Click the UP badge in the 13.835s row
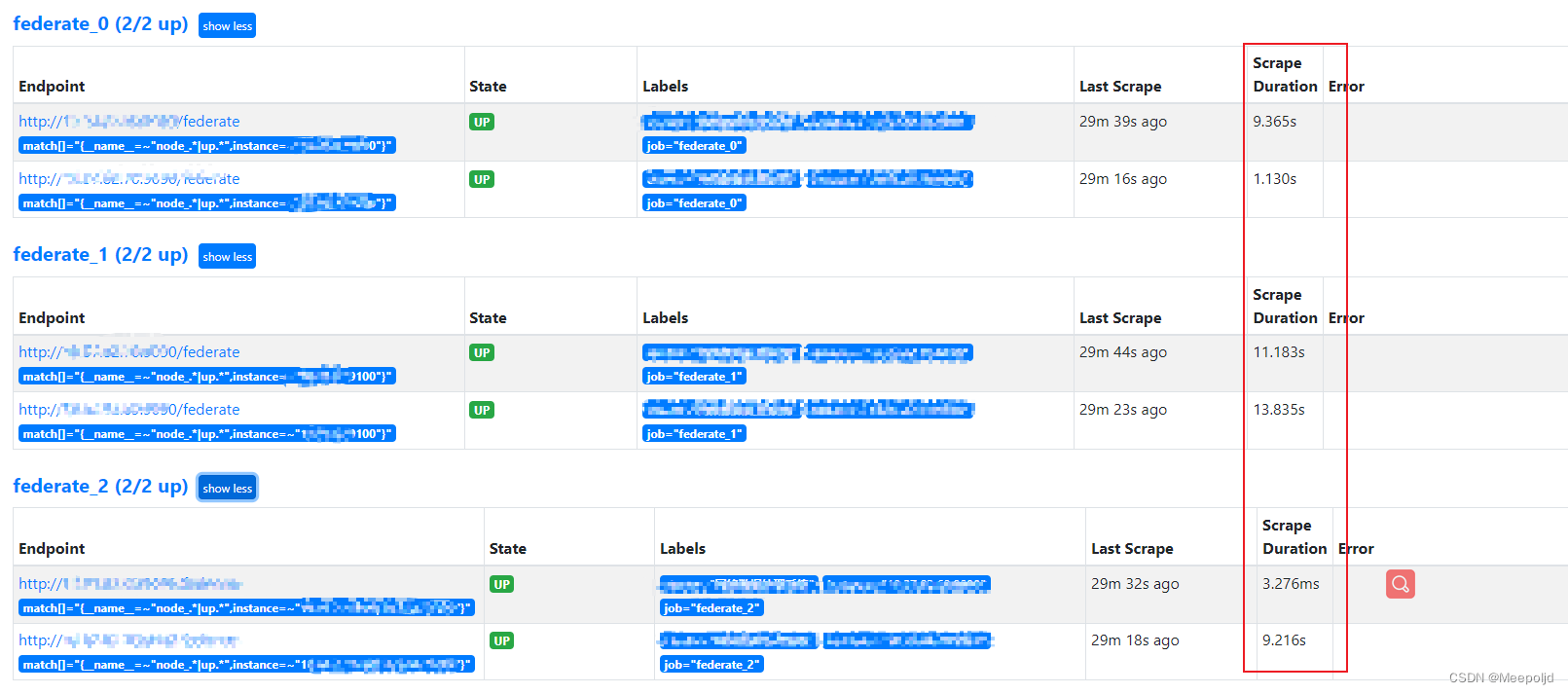Image resolution: width=1568 pixels, height=694 pixels. coord(482,410)
